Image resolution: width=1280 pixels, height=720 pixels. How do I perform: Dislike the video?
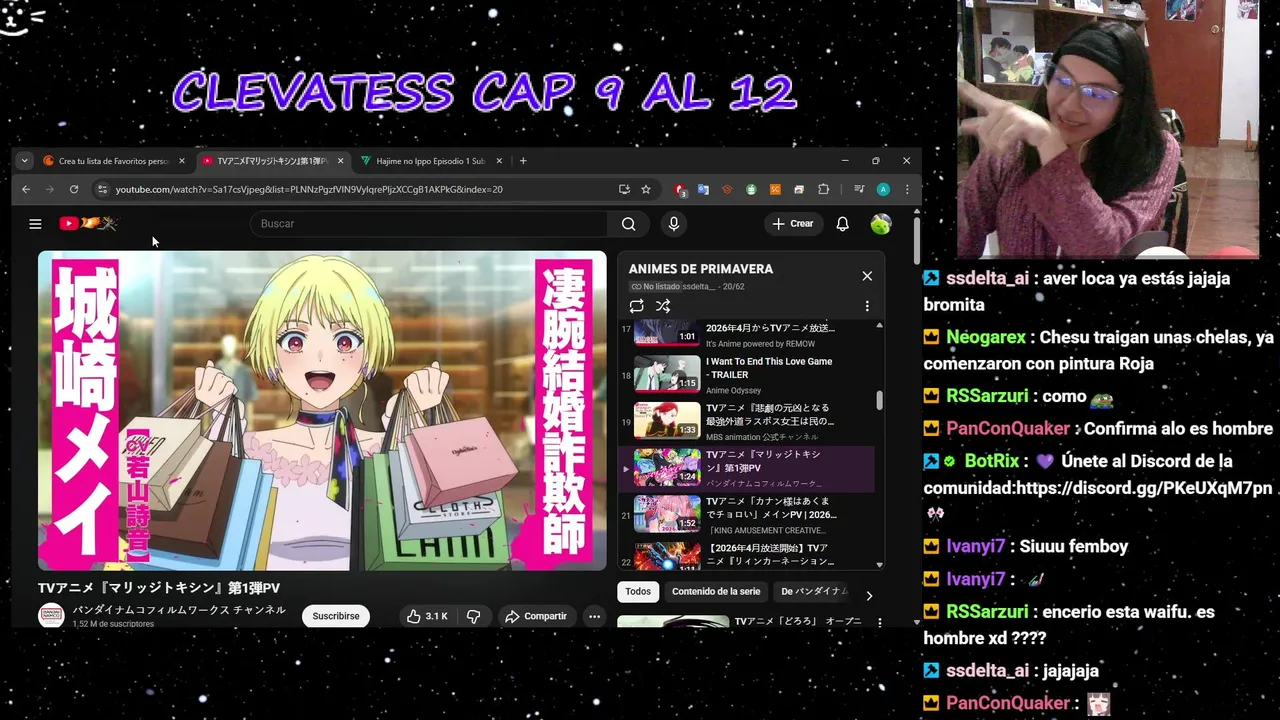[x=474, y=616]
